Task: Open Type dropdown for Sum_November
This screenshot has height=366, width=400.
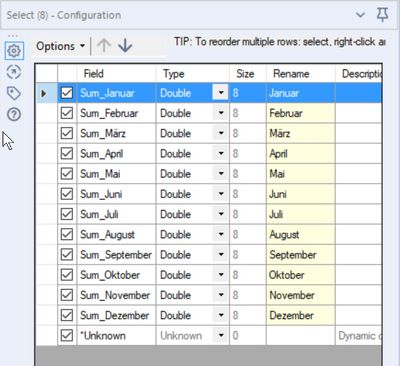Action: 220,295
